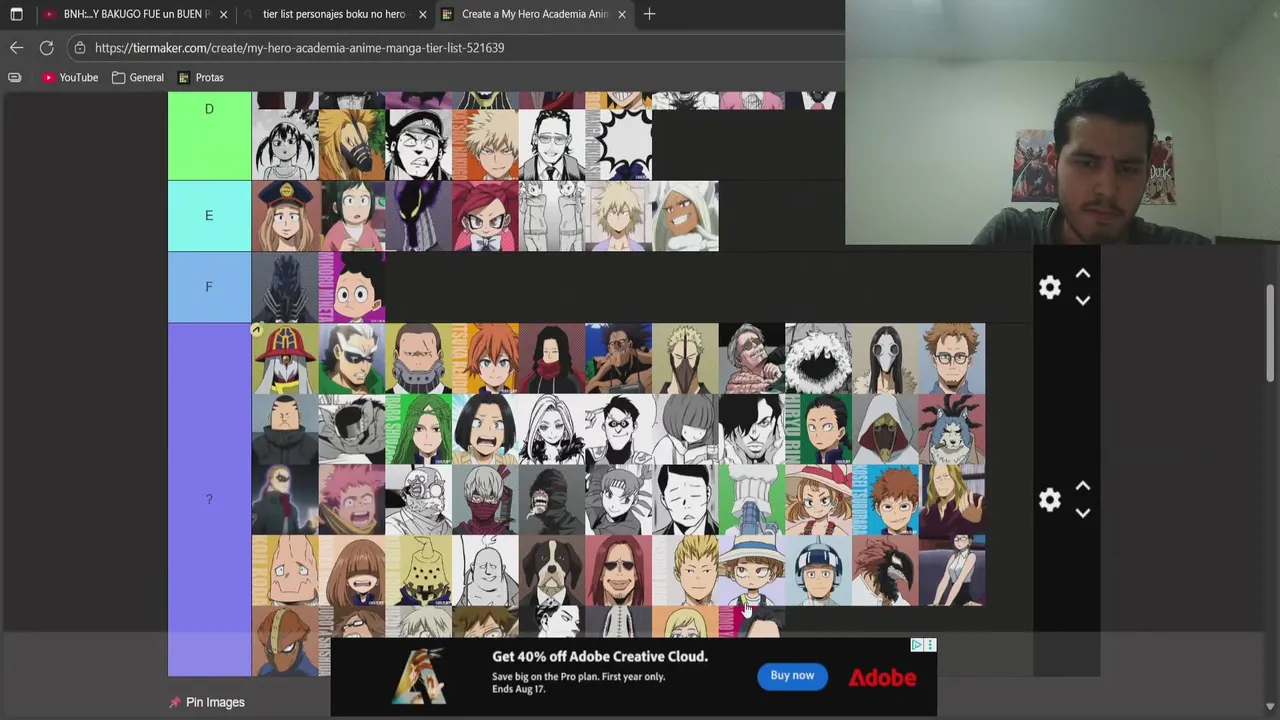Click the cyan E tier label
1280x720 pixels.
tap(209, 216)
